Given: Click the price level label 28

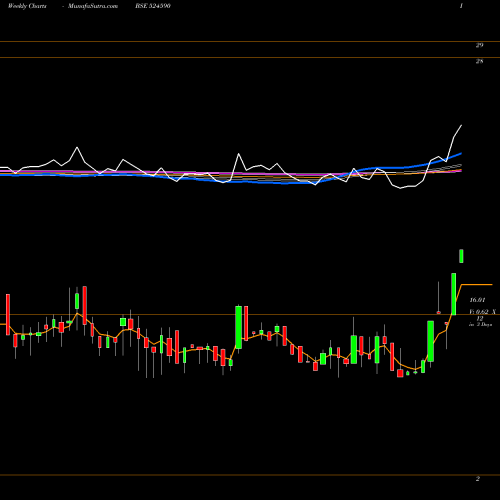Looking at the screenshot, I should (x=479, y=61).
